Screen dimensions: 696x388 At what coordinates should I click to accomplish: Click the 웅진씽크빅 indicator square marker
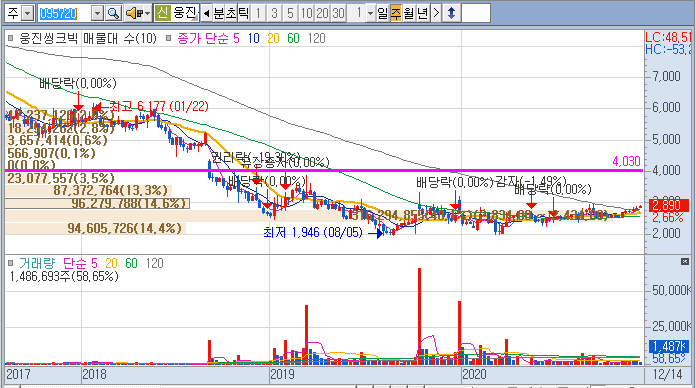pos(11,39)
